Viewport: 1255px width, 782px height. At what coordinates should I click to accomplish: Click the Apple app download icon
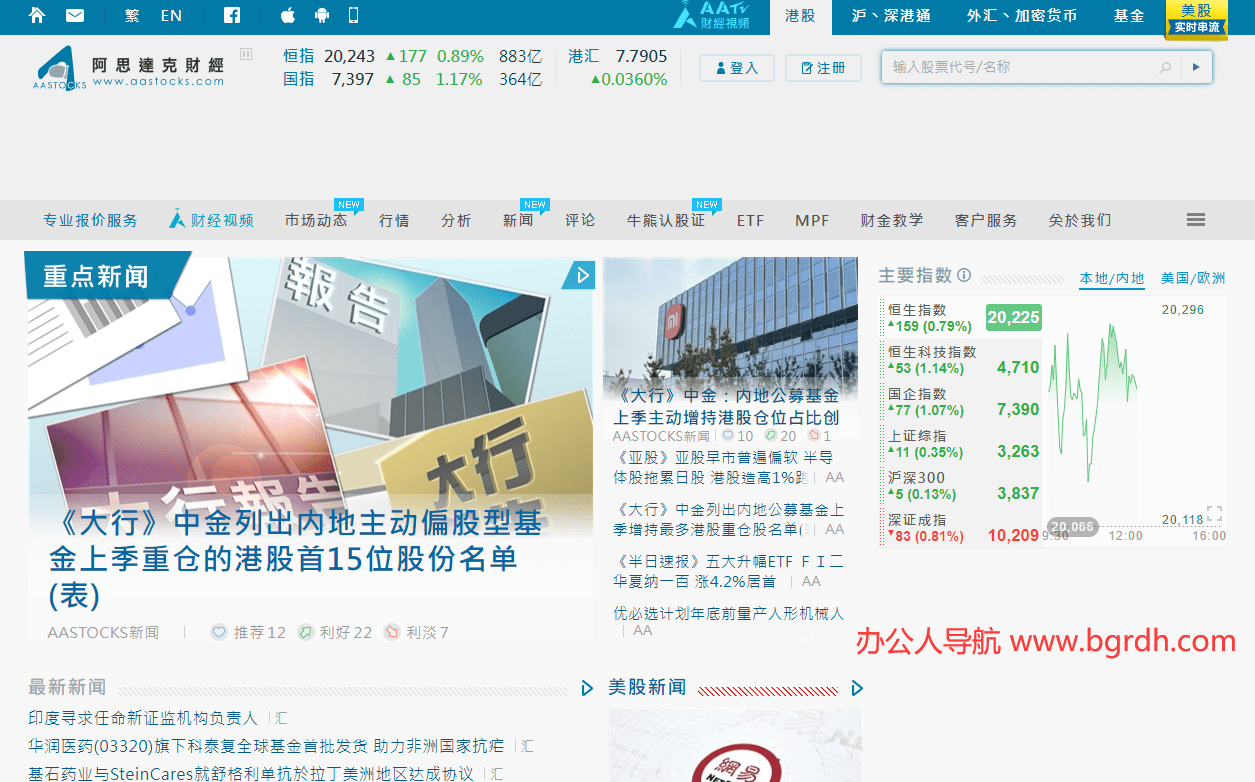point(288,15)
